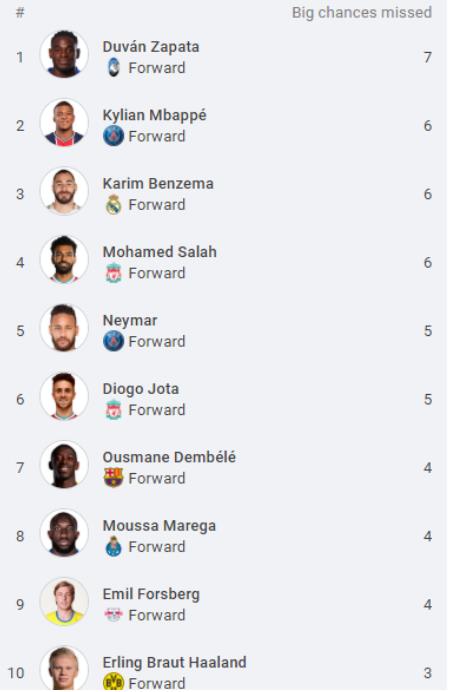Image resolution: width=449 pixels, height=692 pixels.
Task: Click Barcelona crest under Ousmane Dembélé
Action: [113, 478]
